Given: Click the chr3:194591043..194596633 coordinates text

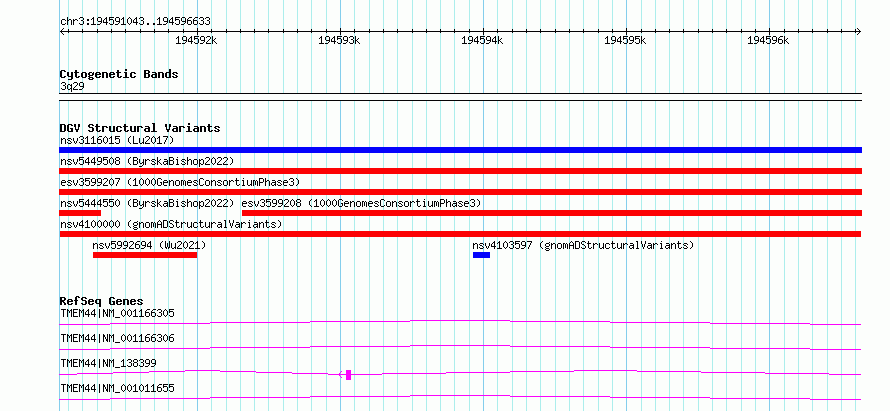Looking at the screenshot, I should pos(135,22).
